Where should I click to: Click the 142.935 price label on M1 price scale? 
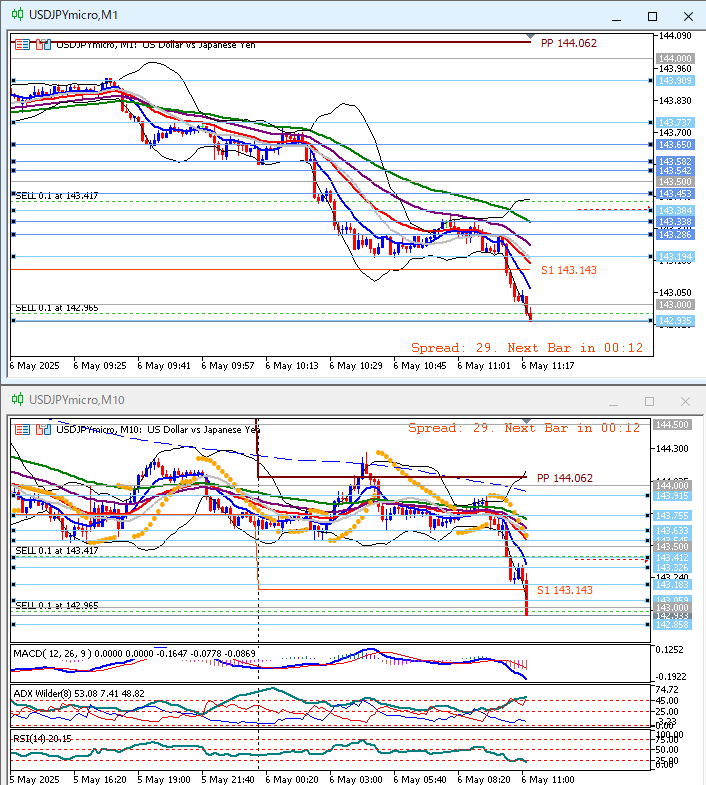(675, 321)
